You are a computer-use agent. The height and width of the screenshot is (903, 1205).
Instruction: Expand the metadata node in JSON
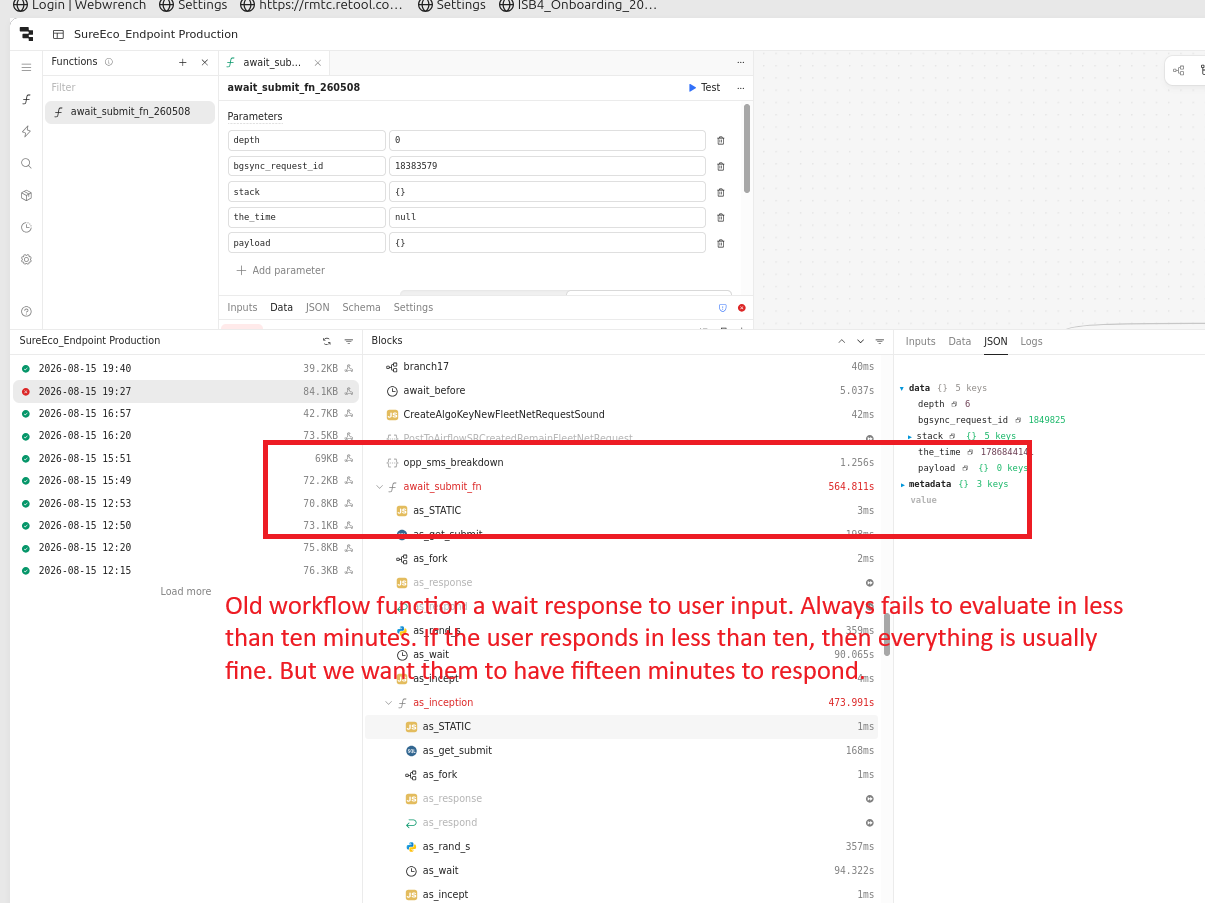click(902, 484)
